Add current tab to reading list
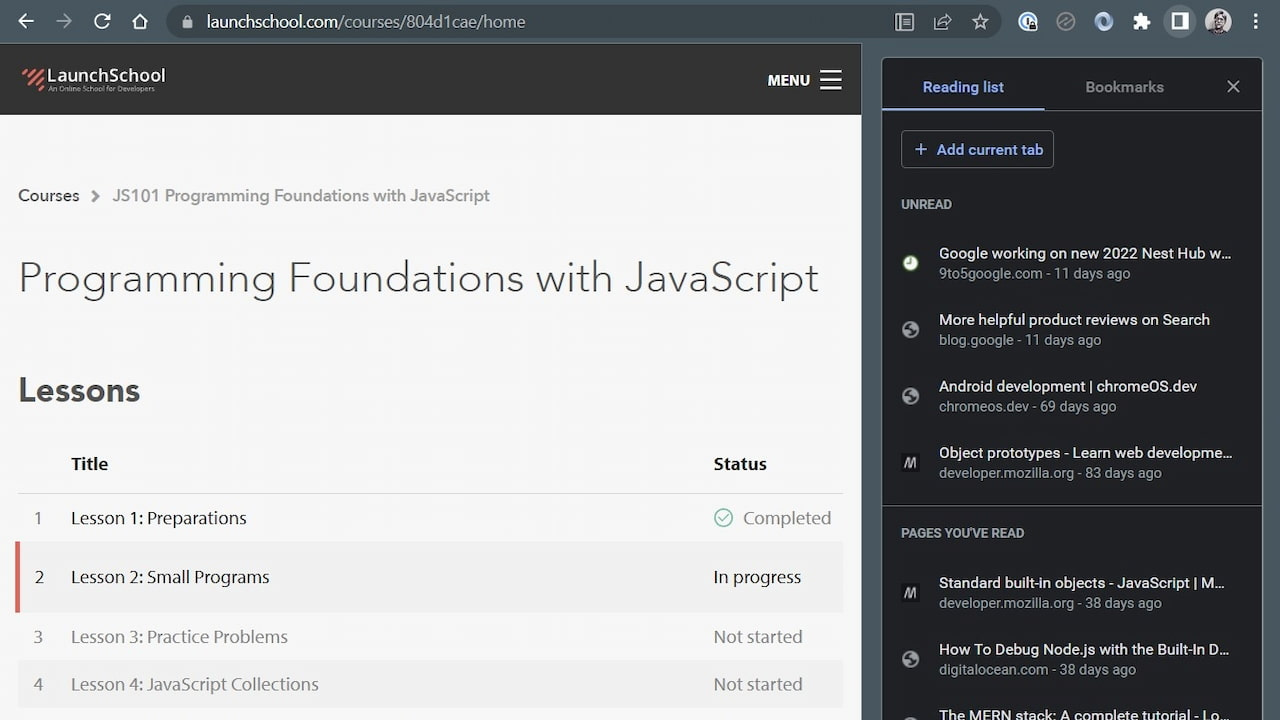Screen dimensions: 1280x720 (x=977, y=149)
